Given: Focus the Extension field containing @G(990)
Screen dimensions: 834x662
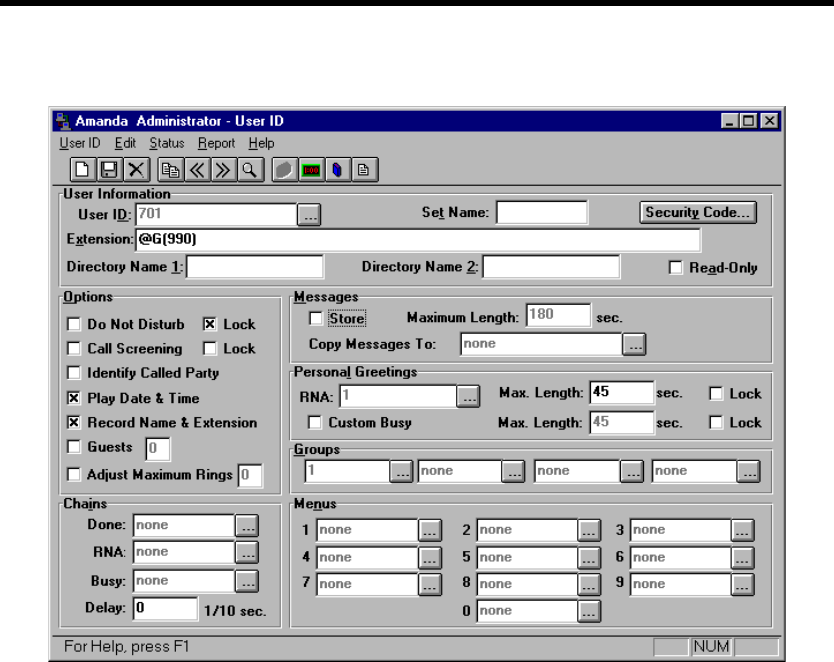Looking at the screenshot, I should click(x=418, y=239).
